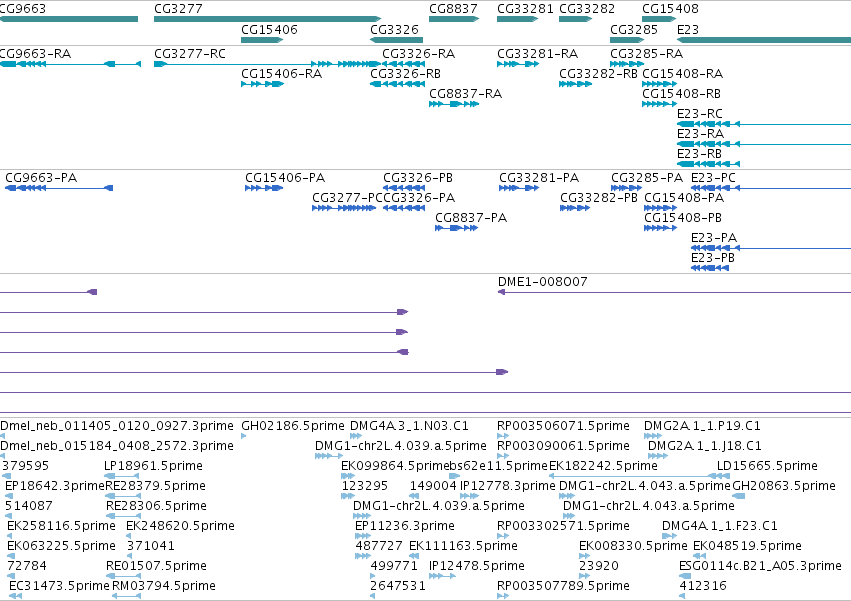Select the CG3326-RA transcript label
Image resolution: width=851 pixels, height=601 pixels.
[x=418, y=54]
